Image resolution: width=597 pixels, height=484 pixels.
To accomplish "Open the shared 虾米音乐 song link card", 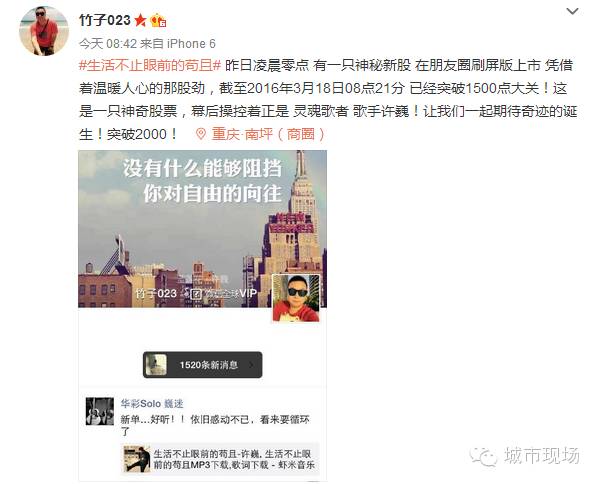I will [x=220, y=459].
